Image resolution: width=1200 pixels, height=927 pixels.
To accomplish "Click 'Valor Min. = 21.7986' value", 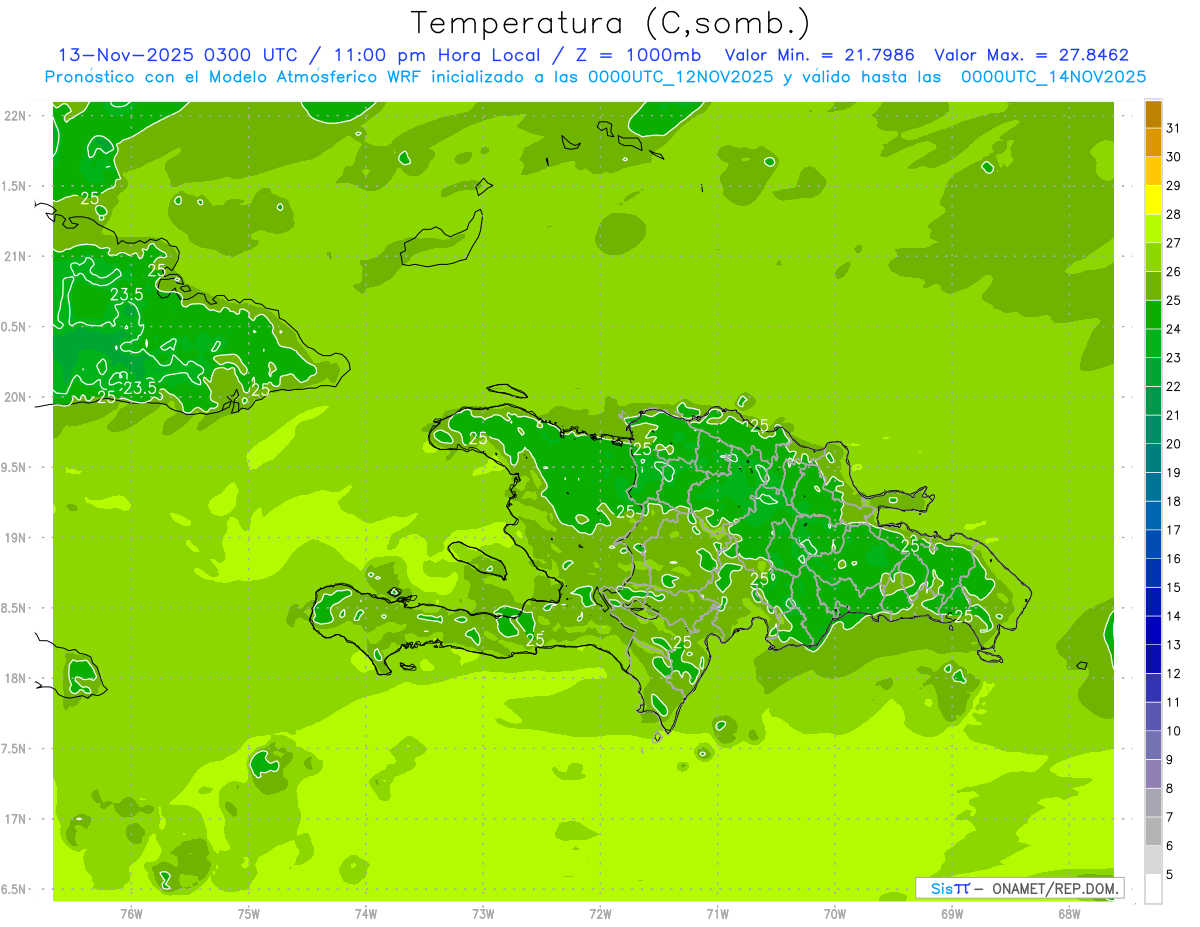I will click(x=820, y=55).
